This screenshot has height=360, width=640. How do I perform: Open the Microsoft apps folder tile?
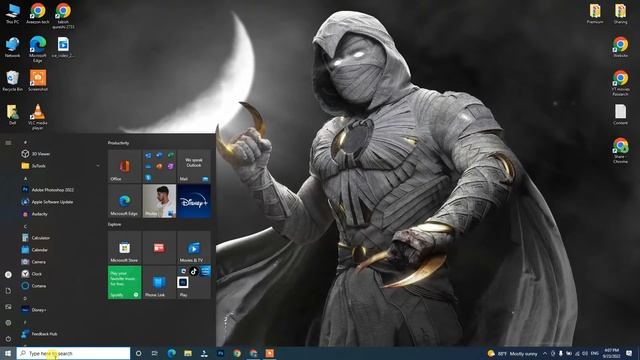(x=159, y=166)
